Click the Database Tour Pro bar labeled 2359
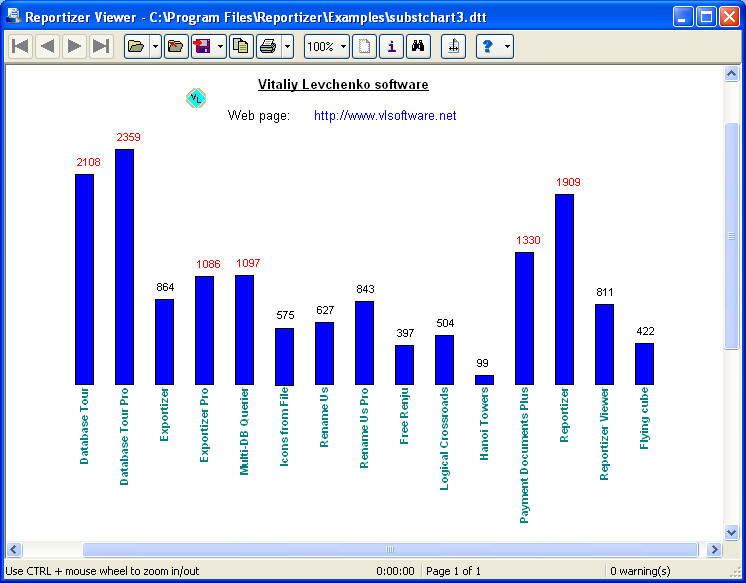 tap(124, 267)
